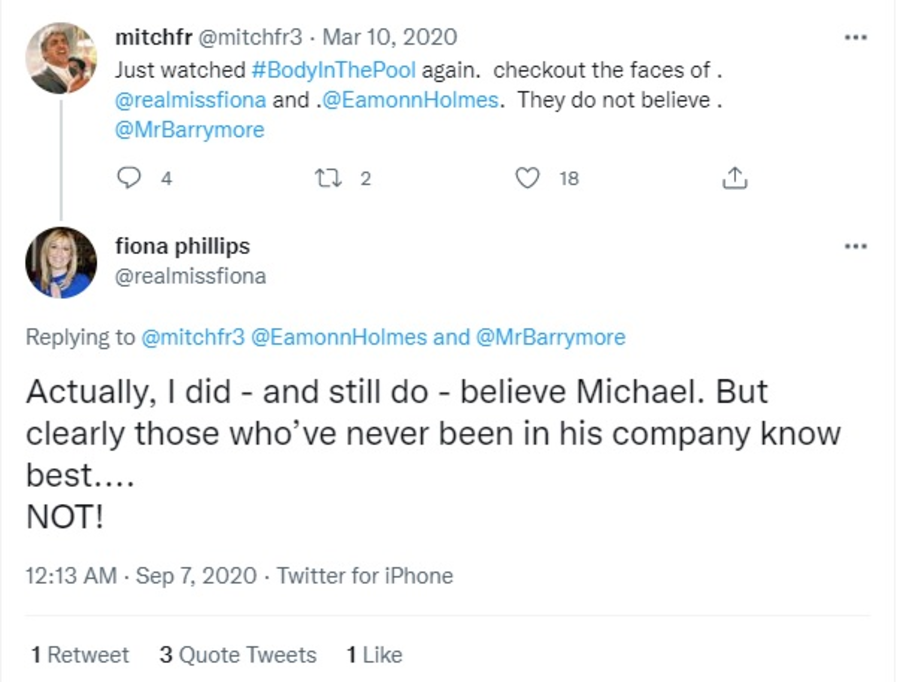
Task: Open the more options menu on mitchfr's tweet
Action: point(855,38)
